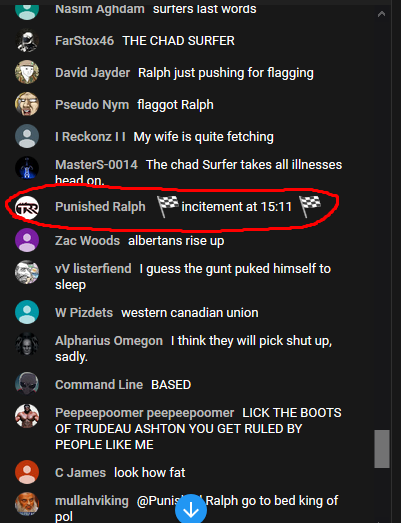Viewport: 401px width, 523px height.
Task: Click the vV listerfiend username
Action: pyautogui.click(x=93, y=269)
